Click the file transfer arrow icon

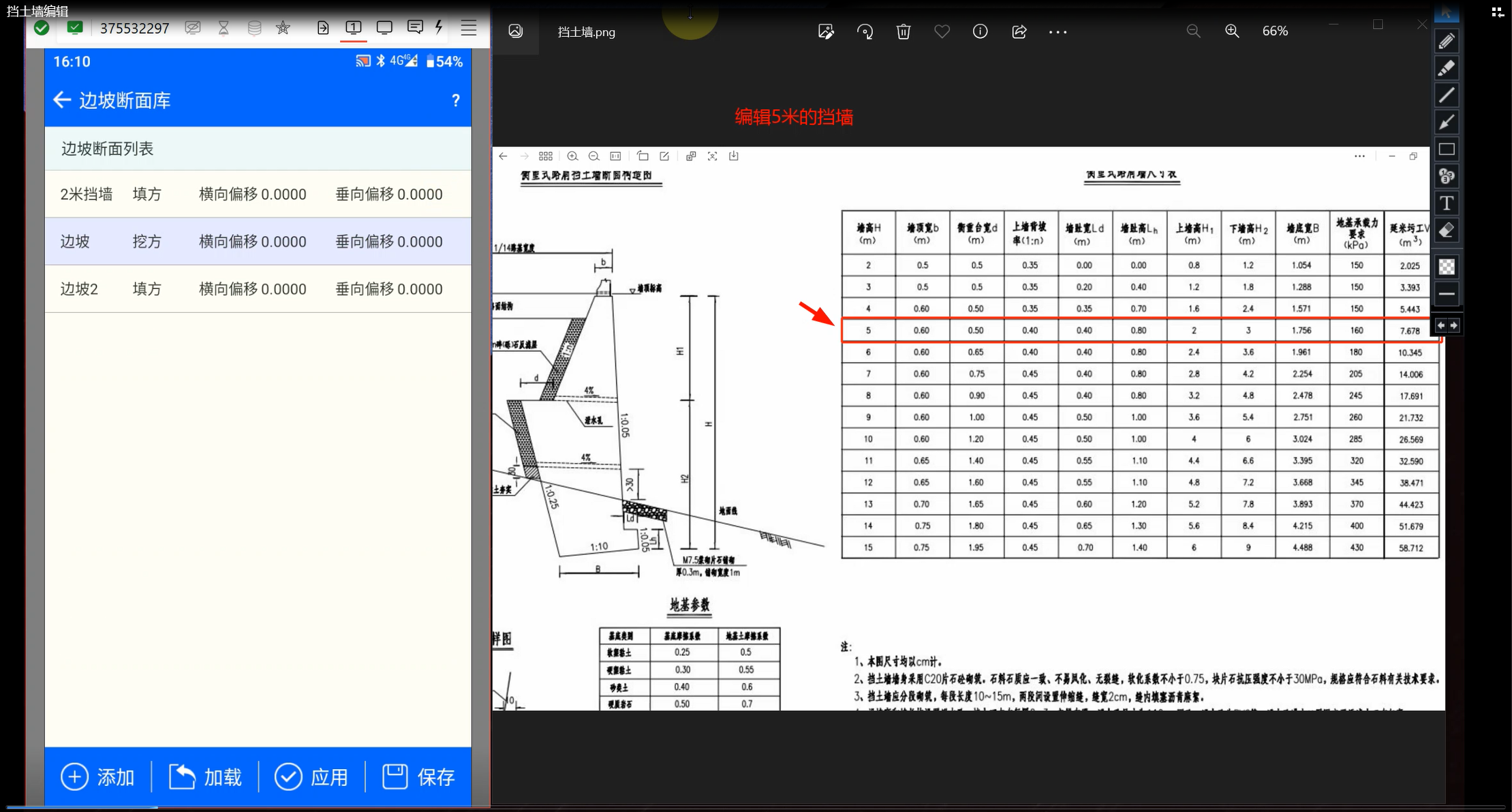(323, 28)
